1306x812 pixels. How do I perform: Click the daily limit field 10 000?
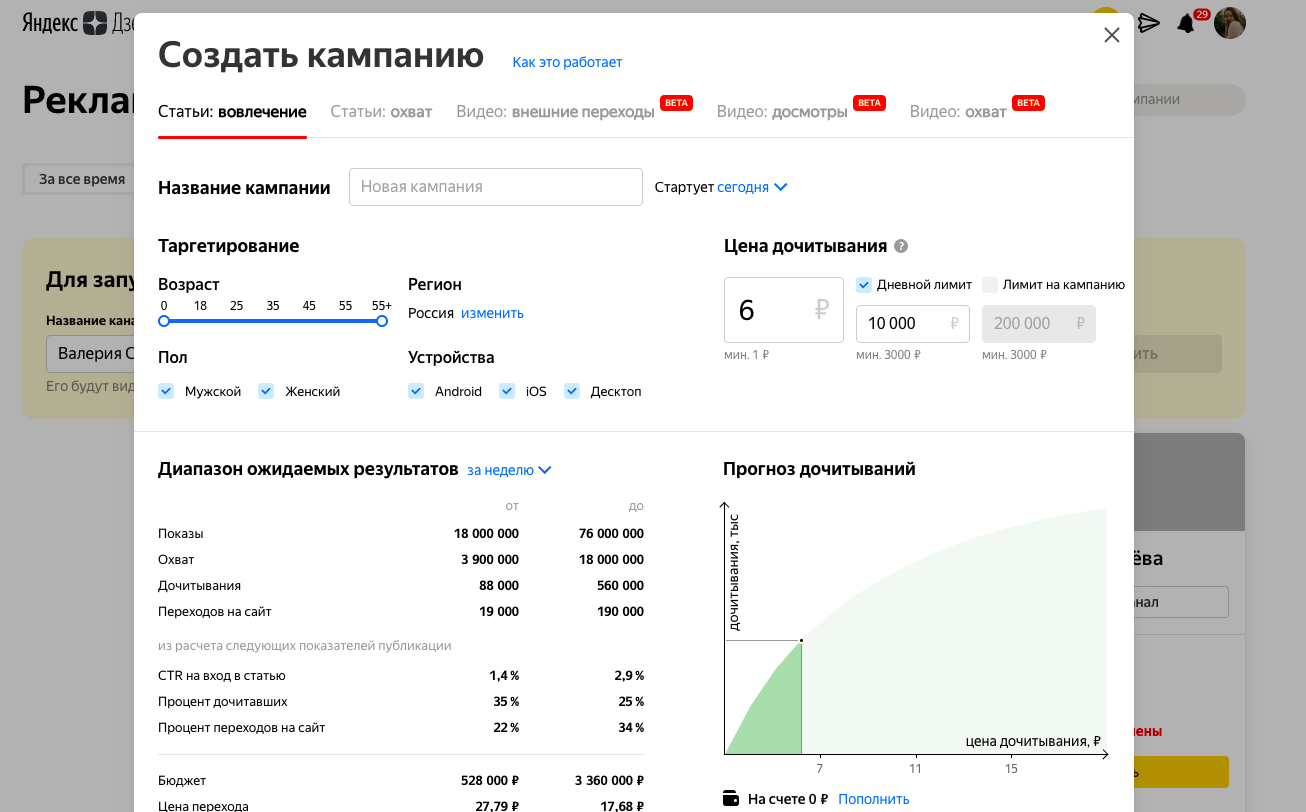tap(913, 324)
